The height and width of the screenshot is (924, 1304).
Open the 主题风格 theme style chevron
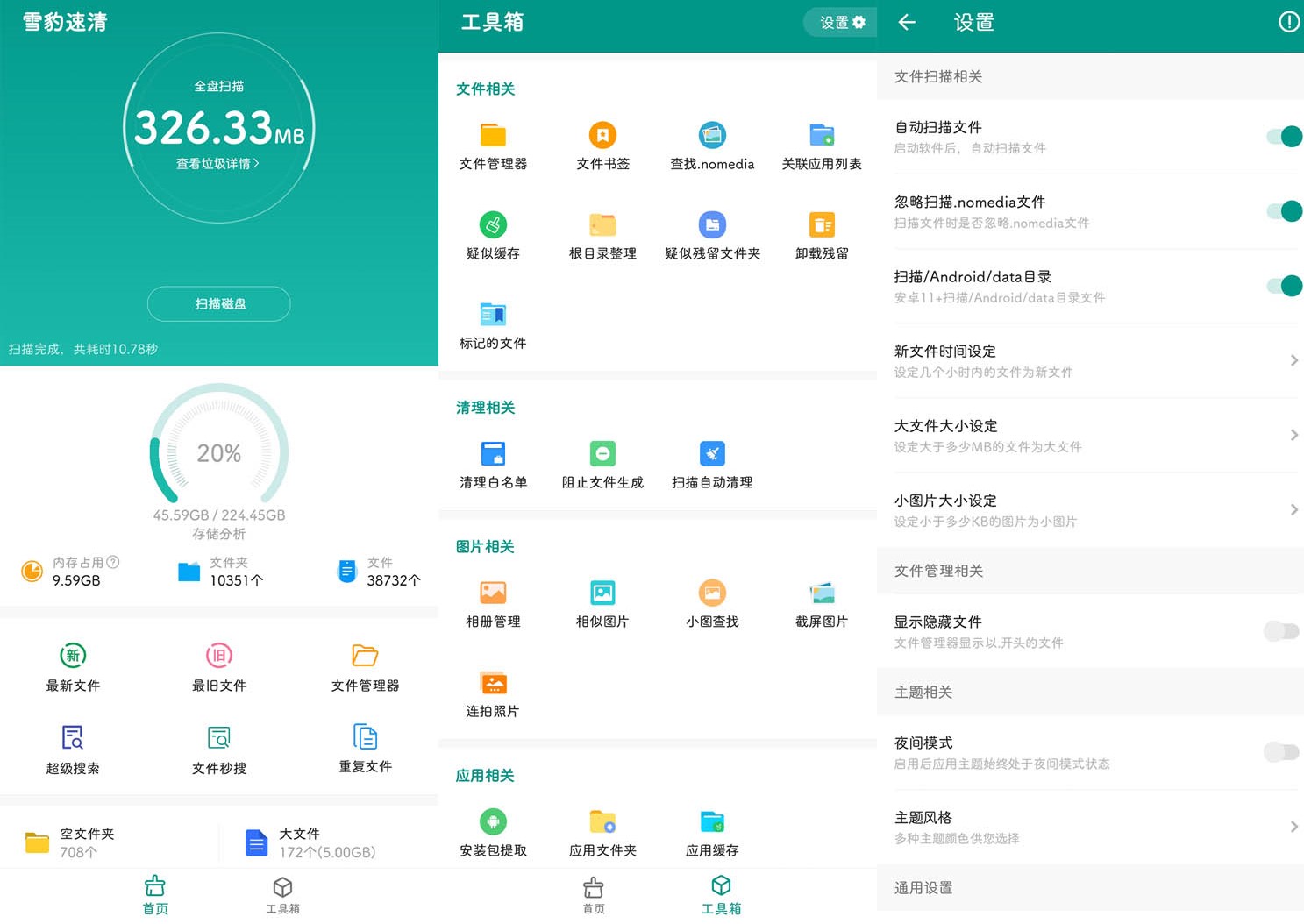1293,827
